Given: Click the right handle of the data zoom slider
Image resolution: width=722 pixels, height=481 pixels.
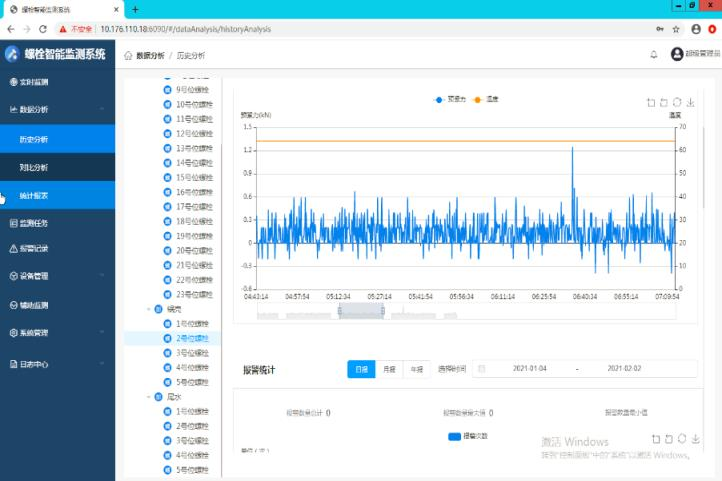Looking at the screenshot, I should [x=383, y=312].
